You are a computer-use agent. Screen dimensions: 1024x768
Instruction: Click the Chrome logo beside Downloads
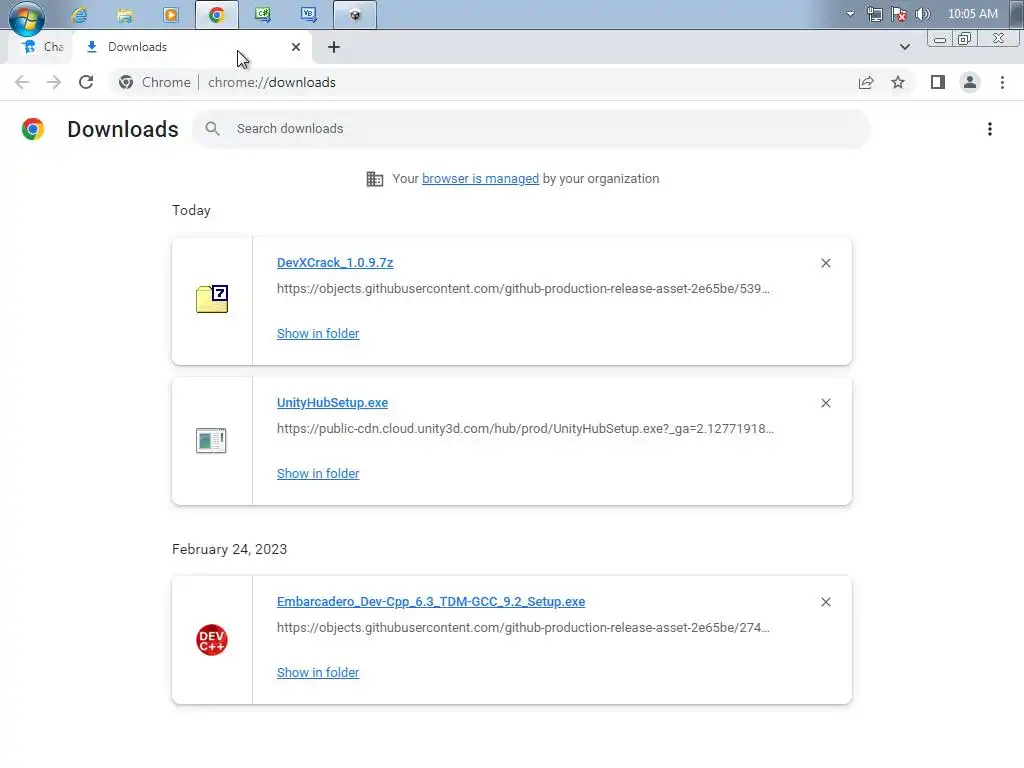coord(33,129)
